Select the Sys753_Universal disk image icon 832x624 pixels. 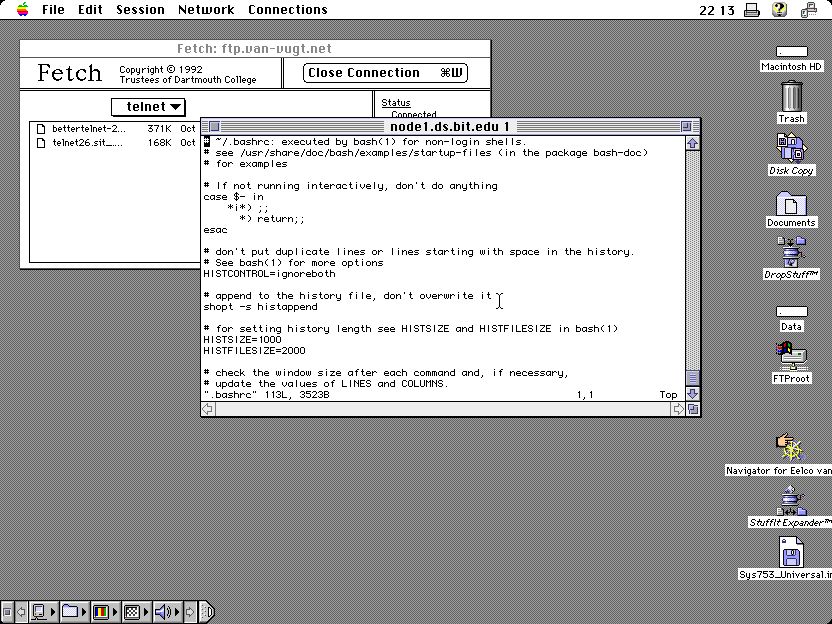pos(791,552)
